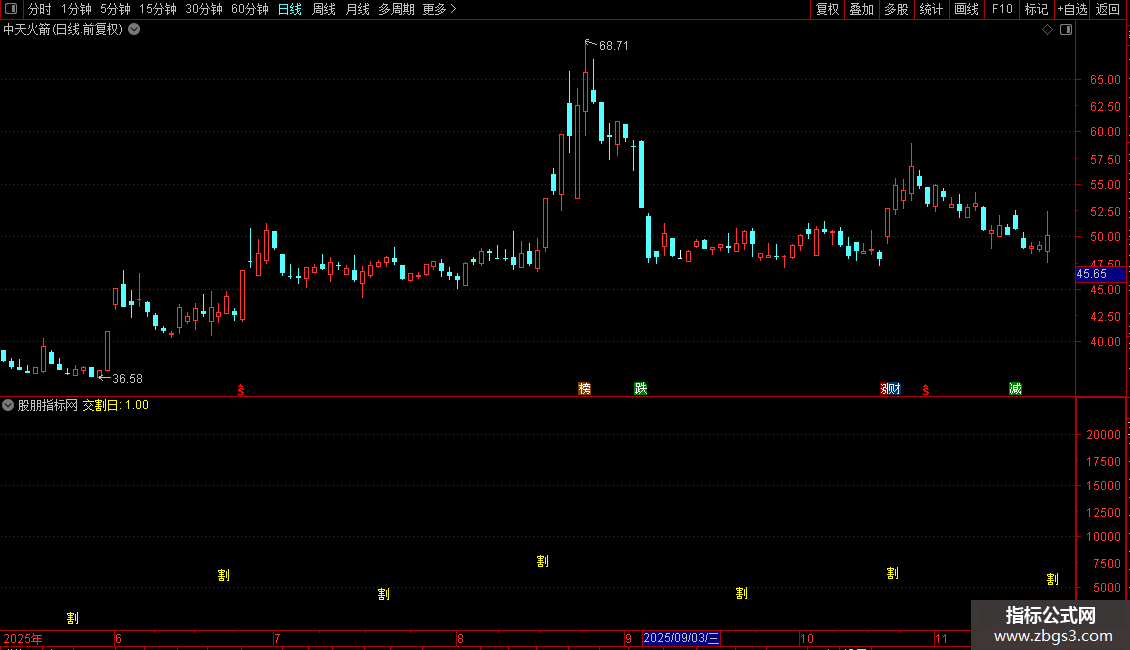This screenshot has width=1130, height=650.
Task: Click the month 8 axis label
Action: coord(460,638)
